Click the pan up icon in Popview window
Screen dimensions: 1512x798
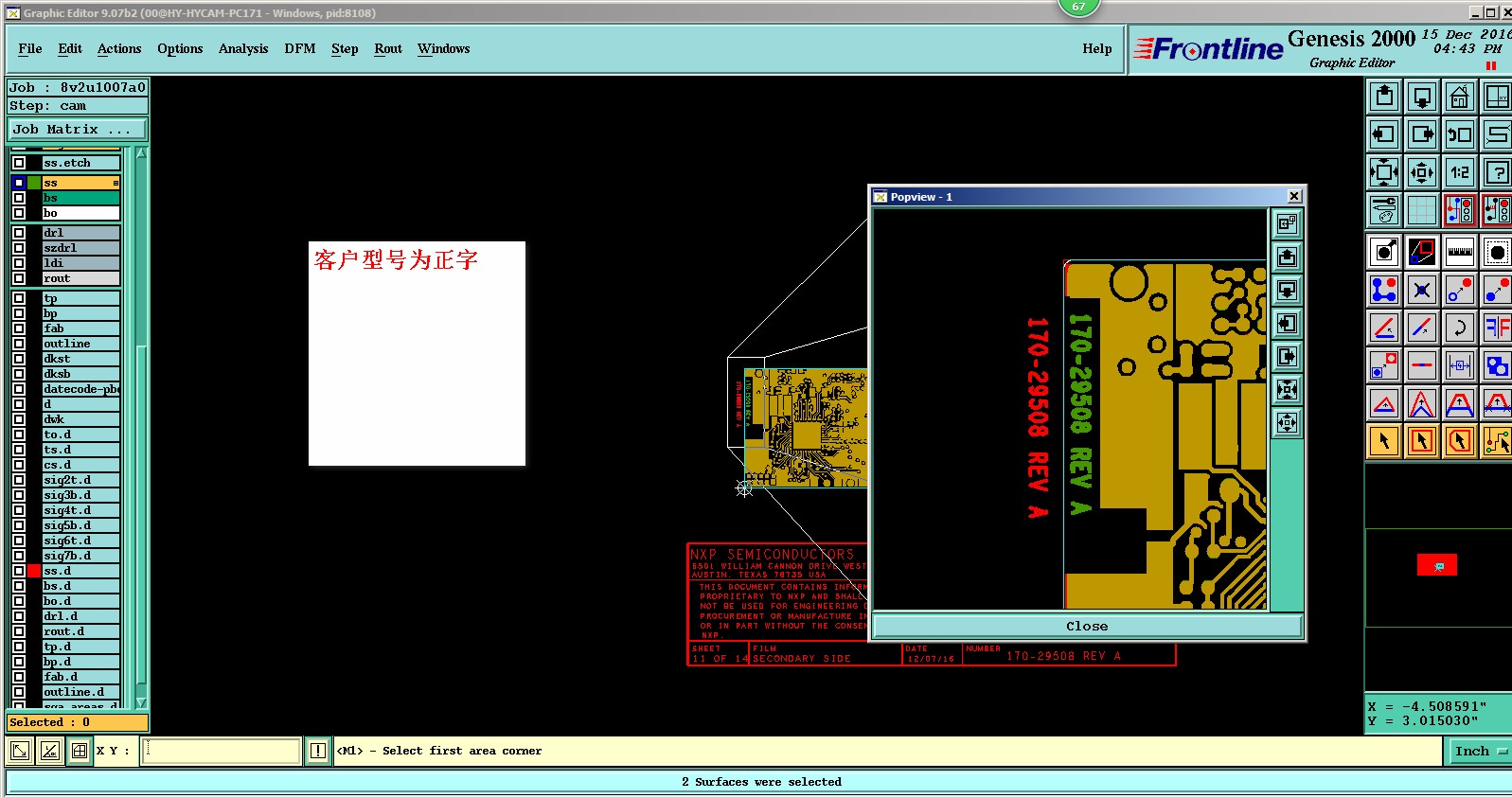(1287, 257)
